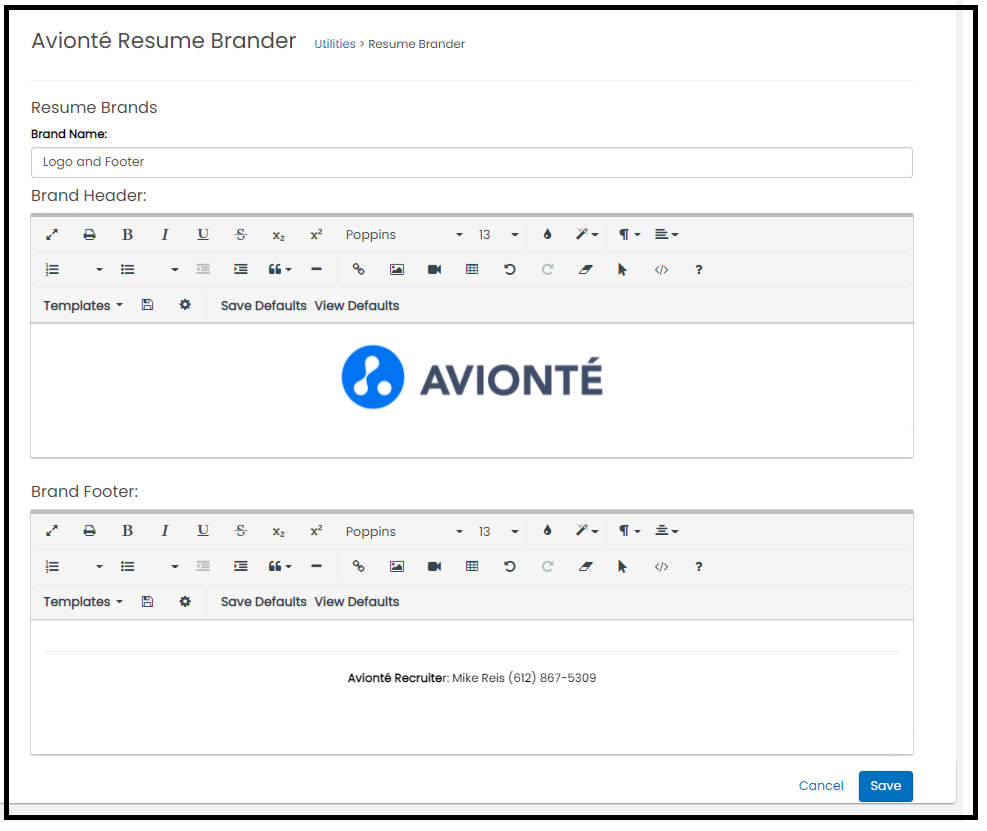This screenshot has height=831, width=987.
Task: Open the Templates menu in Brand Footer
Action: click(83, 602)
